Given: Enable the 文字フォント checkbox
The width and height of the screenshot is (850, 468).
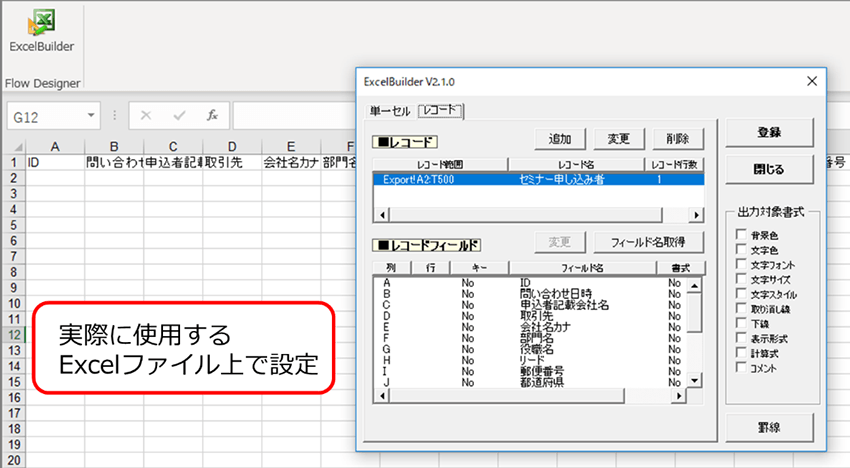Looking at the screenshot, I should (741, 264).
